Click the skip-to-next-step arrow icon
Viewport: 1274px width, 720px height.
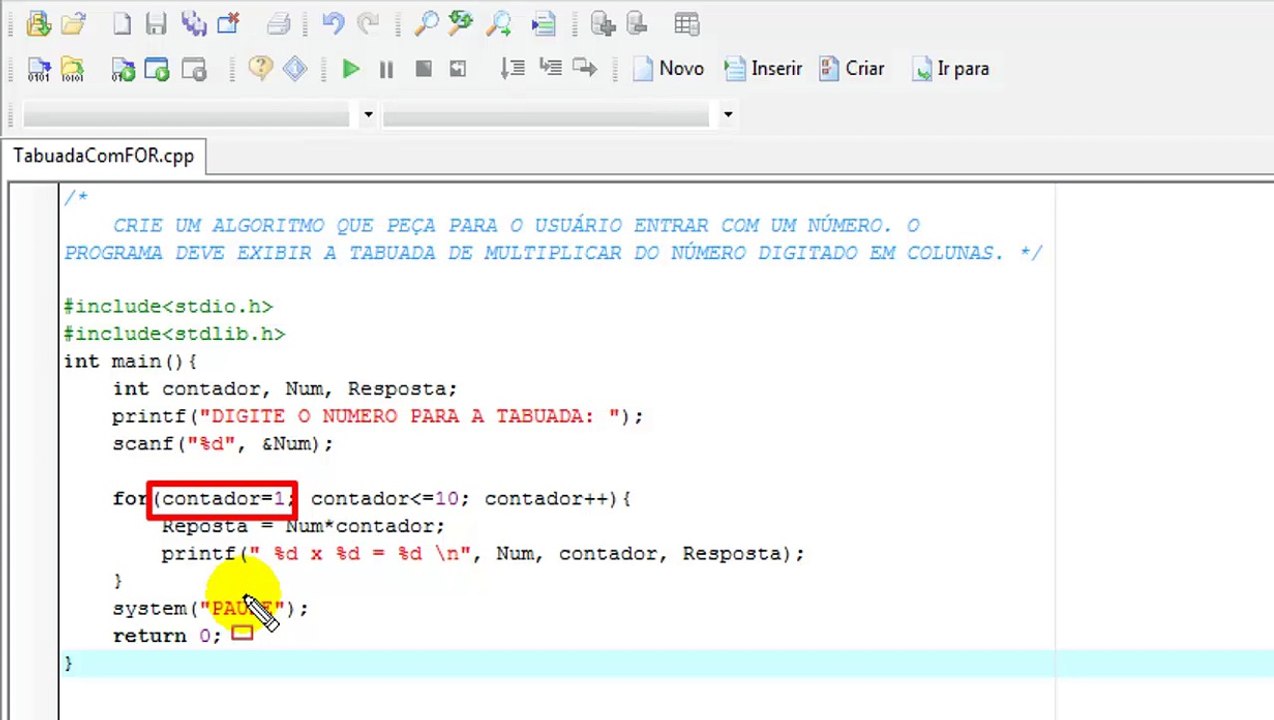click(x=585, y=68)
